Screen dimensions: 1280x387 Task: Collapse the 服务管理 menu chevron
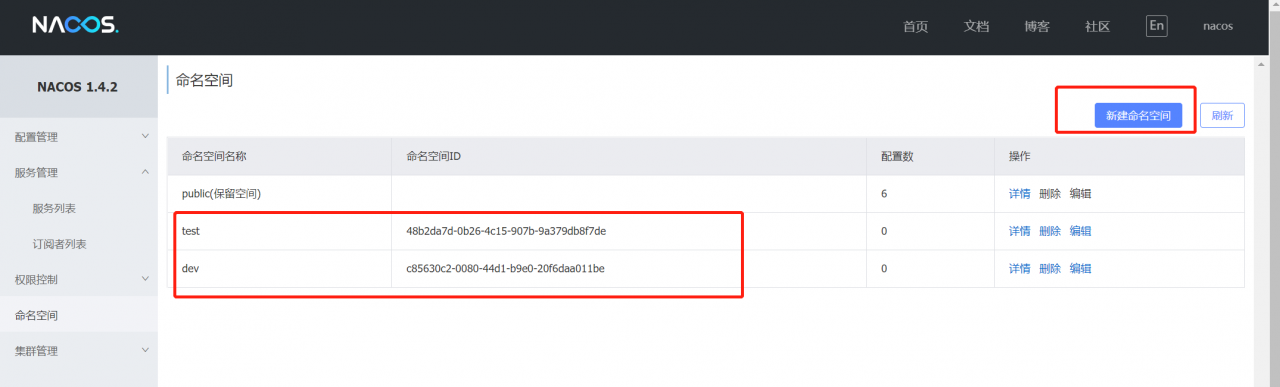point(145,172)
